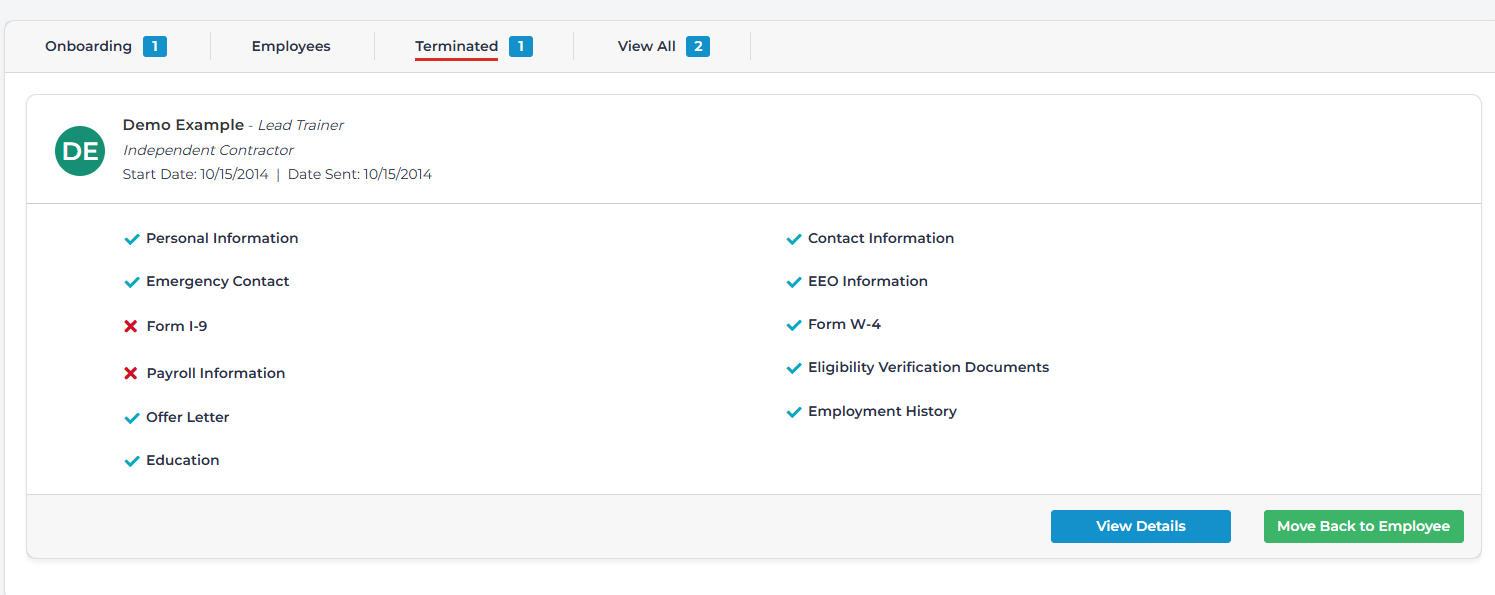Click the checkmark next to Contact Information
1495x595 pixels.
pos(794,239)
